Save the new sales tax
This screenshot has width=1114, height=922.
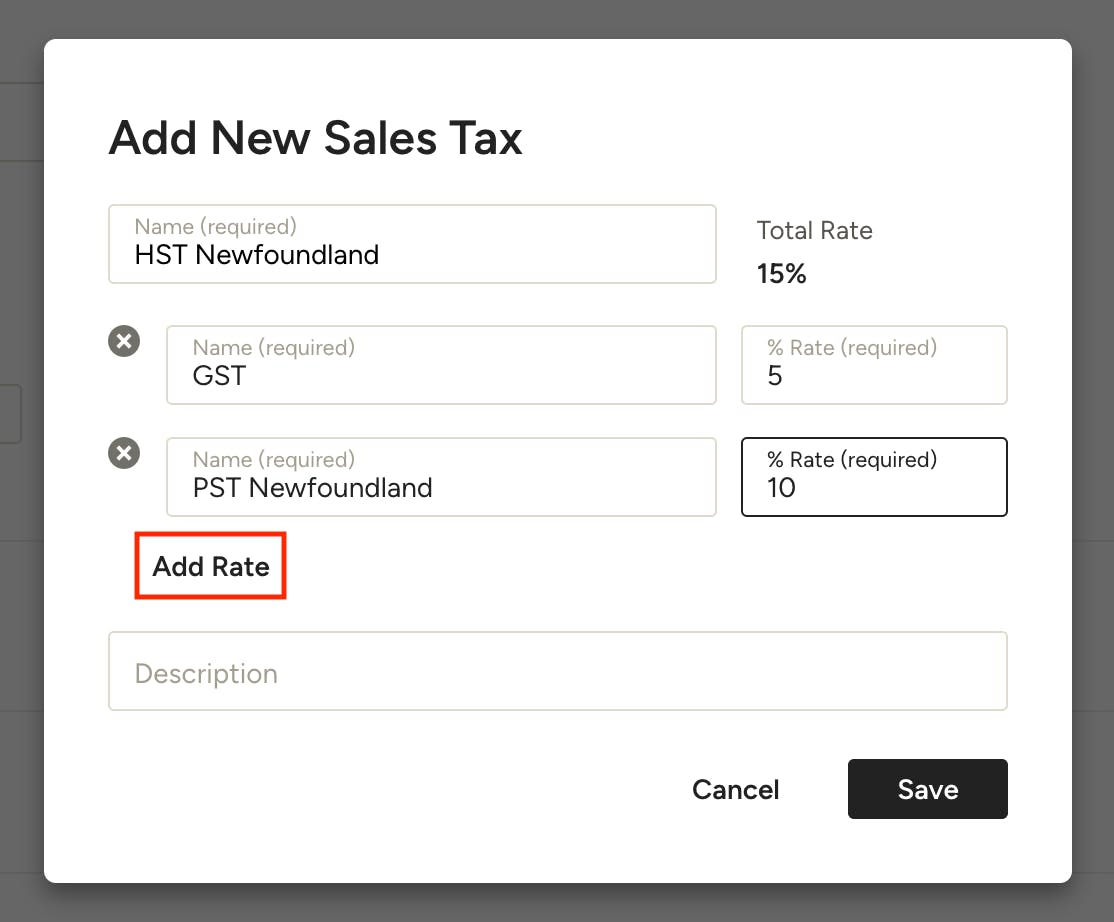927,789
